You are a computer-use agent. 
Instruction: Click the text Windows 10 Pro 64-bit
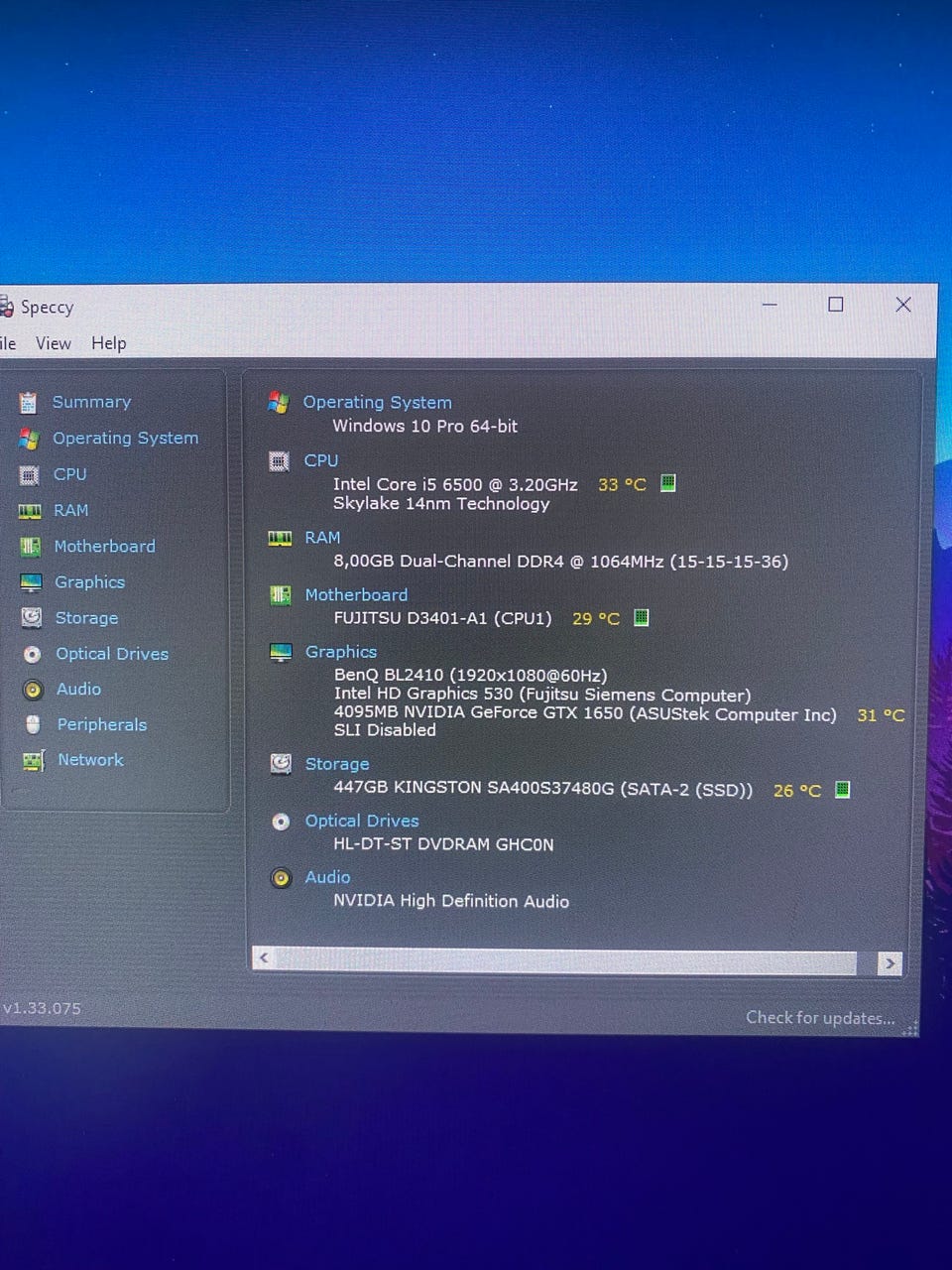click(424, 426)
